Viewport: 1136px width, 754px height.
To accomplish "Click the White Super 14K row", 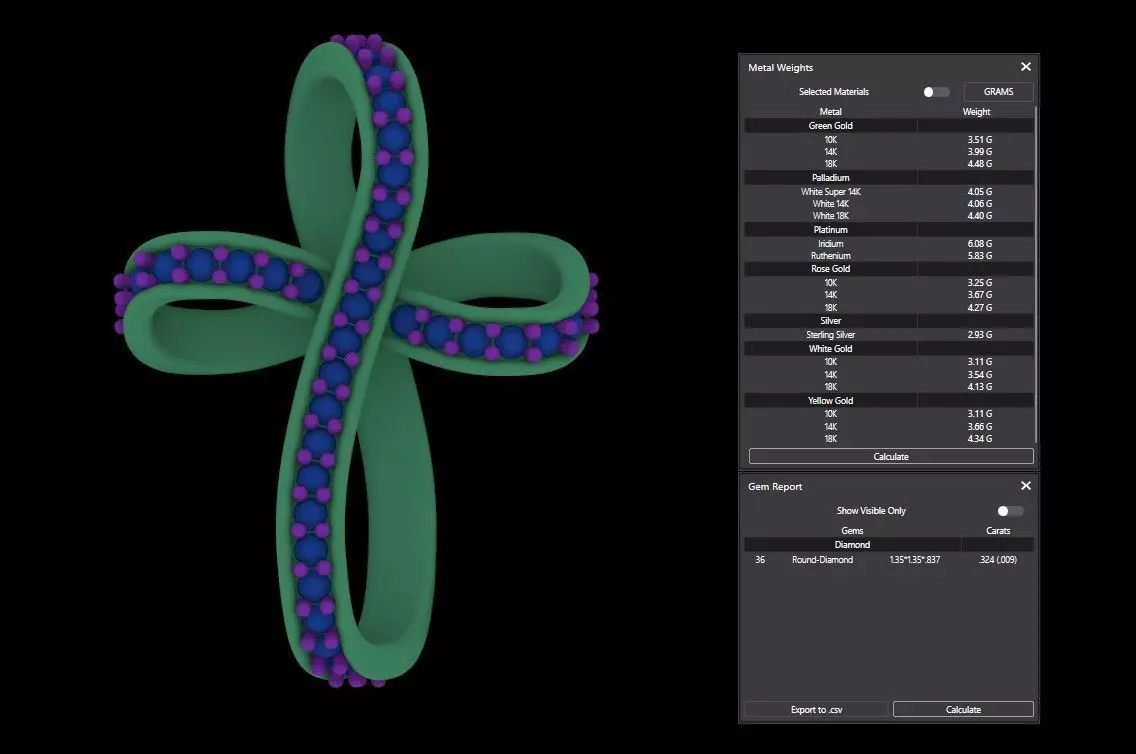I will (889, 192).
